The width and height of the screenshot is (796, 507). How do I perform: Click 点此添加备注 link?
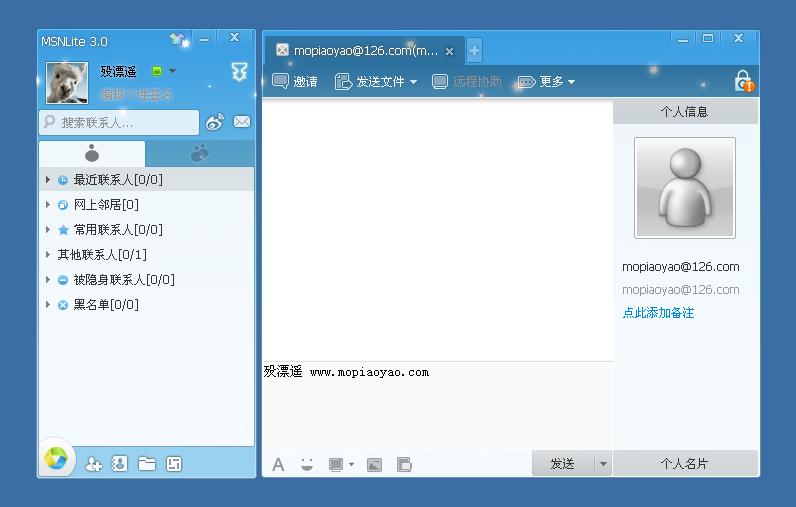(658, 313)
